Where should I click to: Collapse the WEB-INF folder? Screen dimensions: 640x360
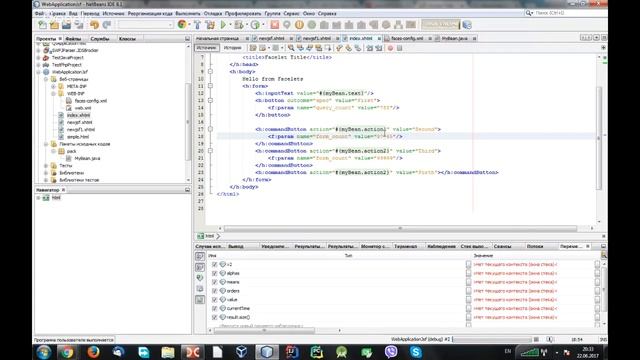(x=53, y=93)
